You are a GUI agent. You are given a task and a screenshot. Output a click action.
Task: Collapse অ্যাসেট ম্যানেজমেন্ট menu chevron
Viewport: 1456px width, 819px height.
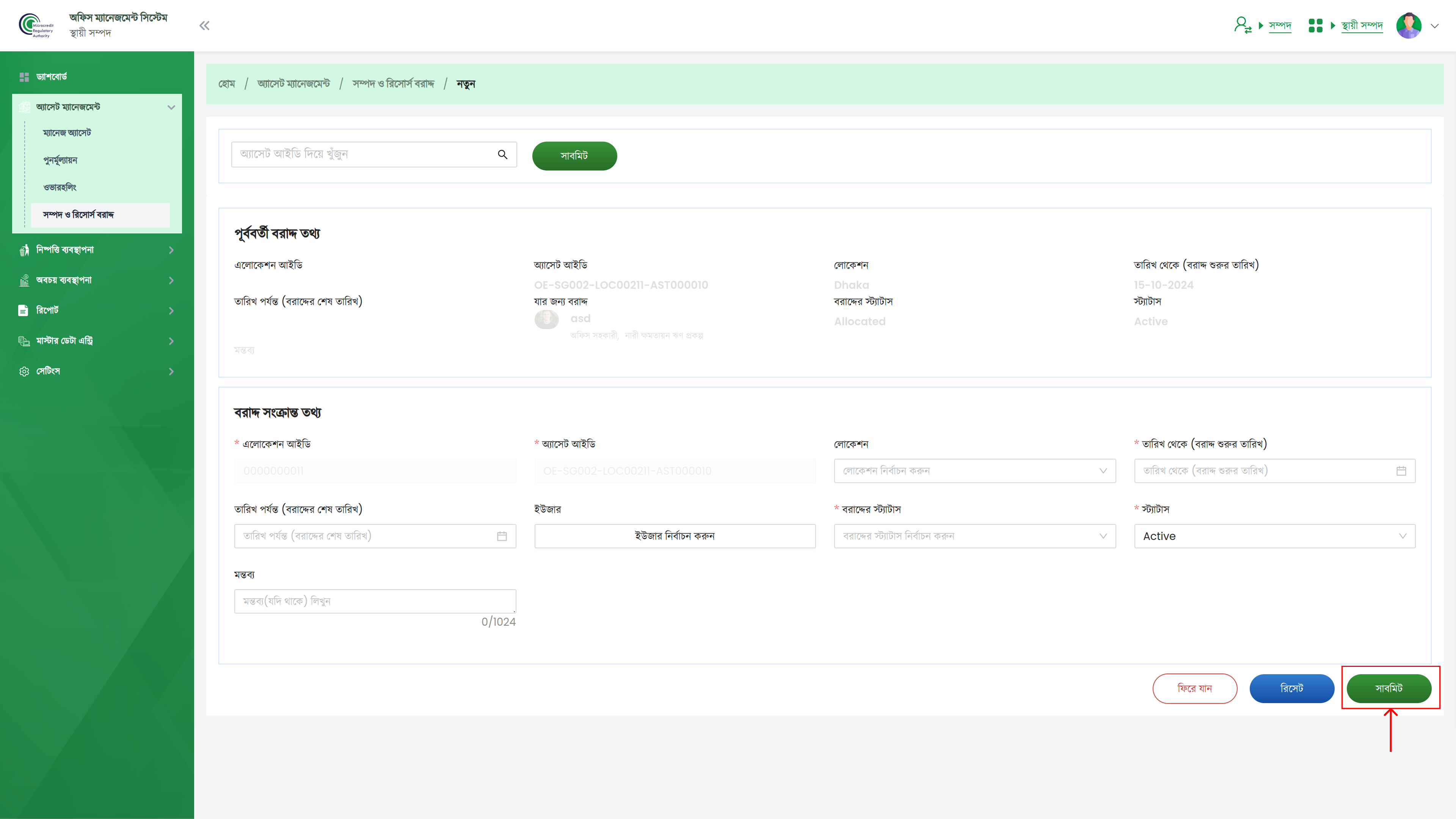pyautogui.click(x=171, y=107)
